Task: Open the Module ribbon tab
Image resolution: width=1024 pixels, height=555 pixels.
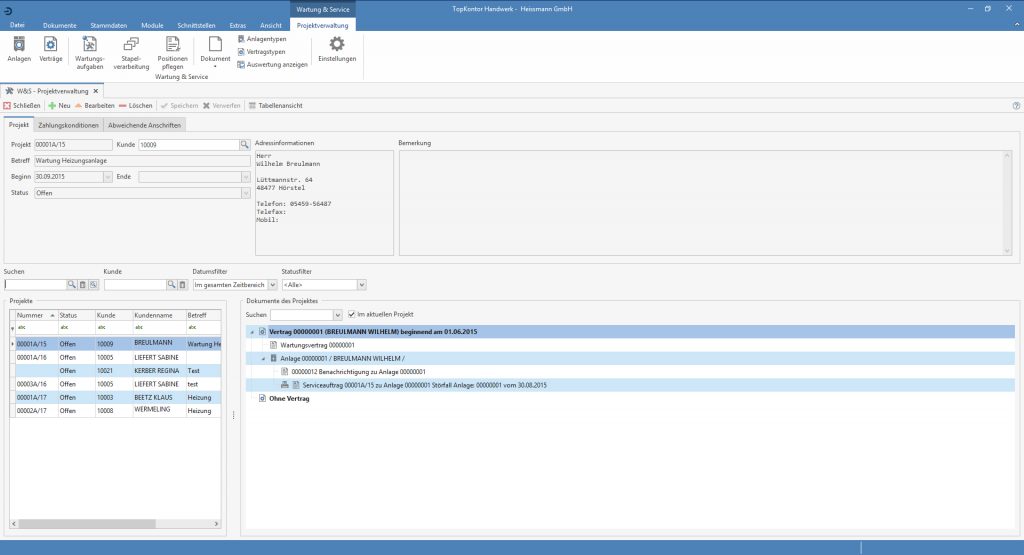Action: pyautogui.click(x=152, y=25)
